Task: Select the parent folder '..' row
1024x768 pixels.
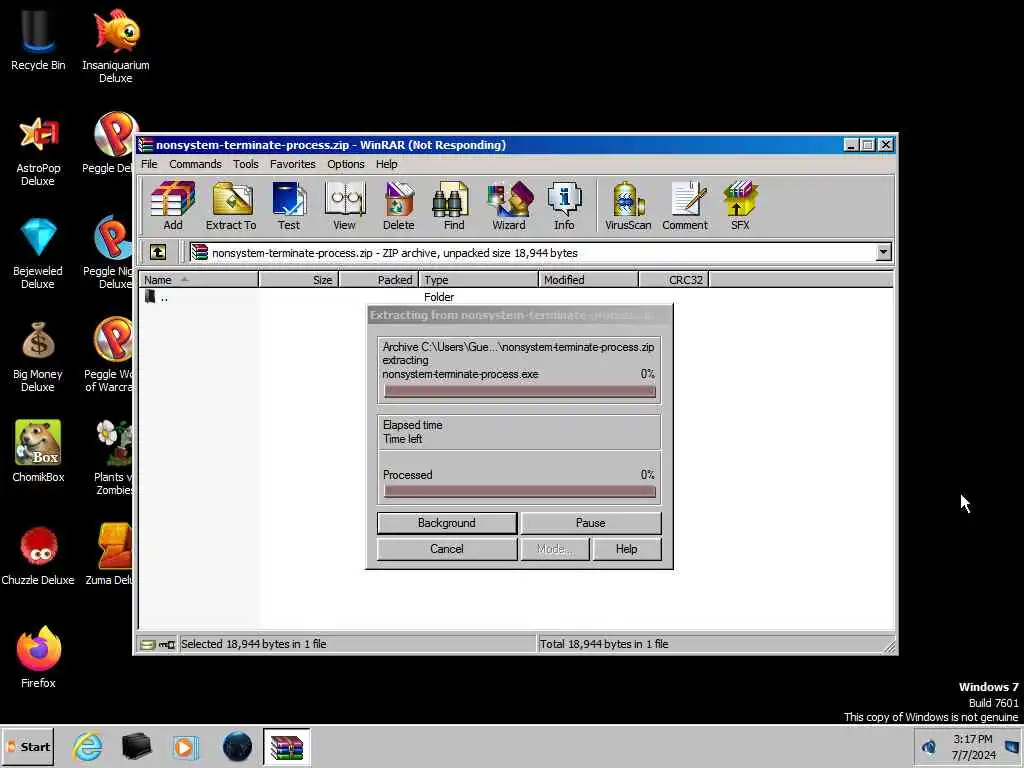Action: 516,296
